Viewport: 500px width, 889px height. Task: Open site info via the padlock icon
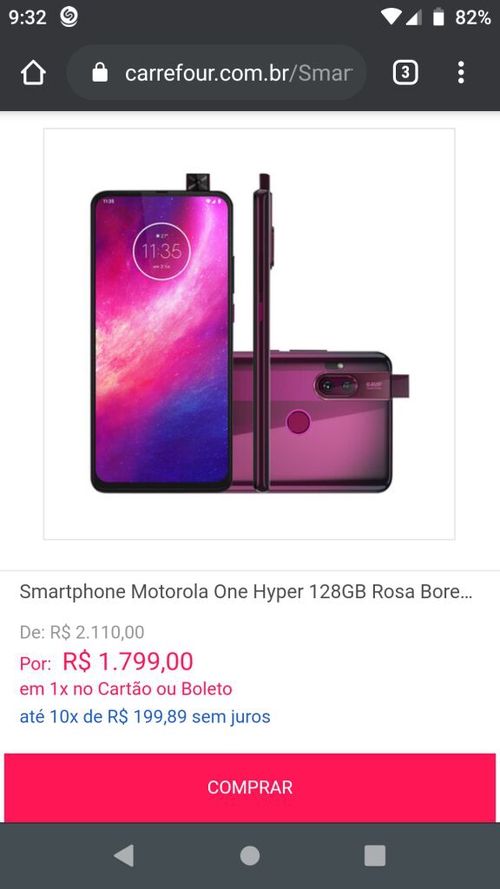pos(100,73)
